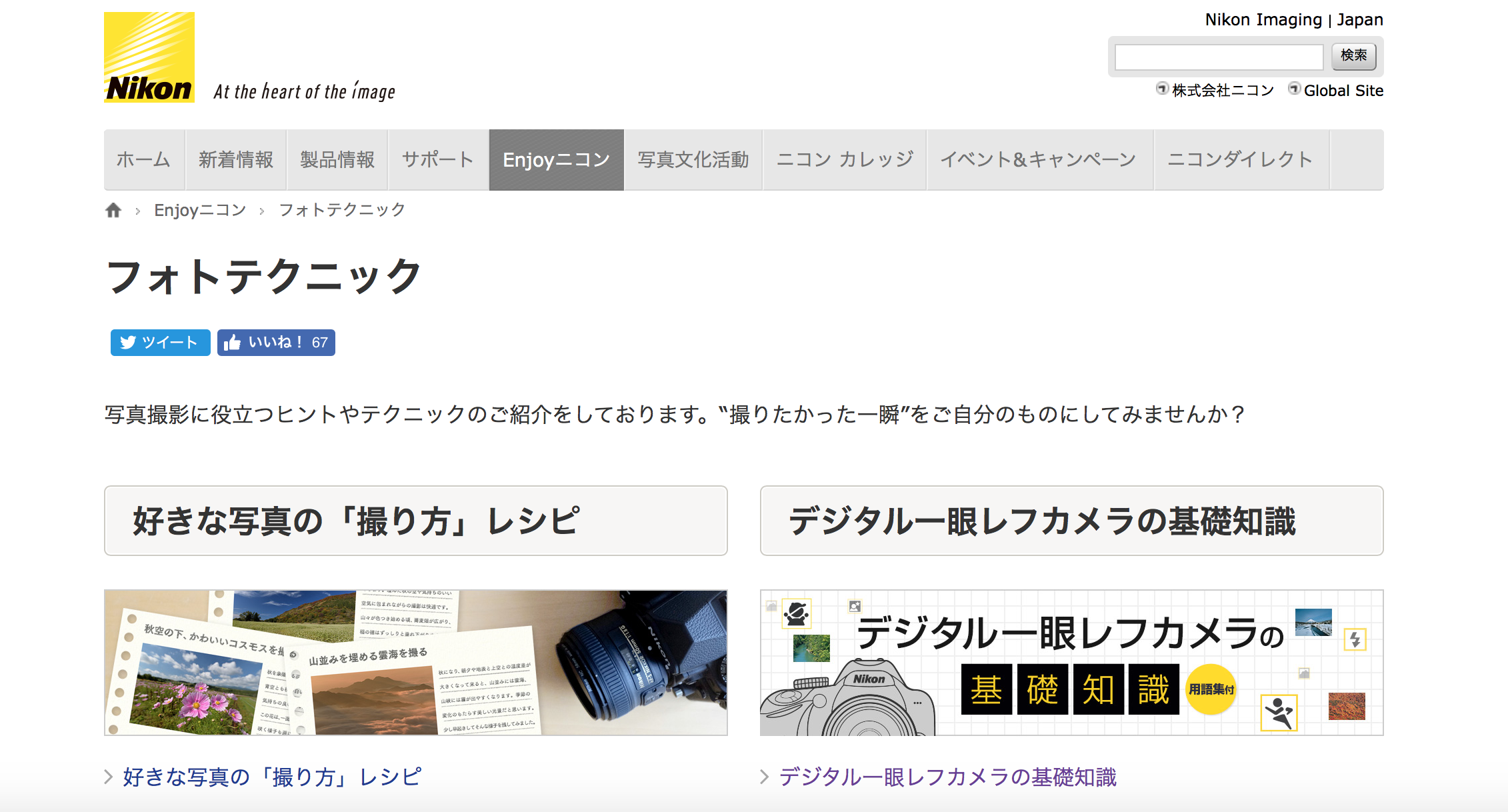Select サポート in the navigation bar

pos(438,160)
